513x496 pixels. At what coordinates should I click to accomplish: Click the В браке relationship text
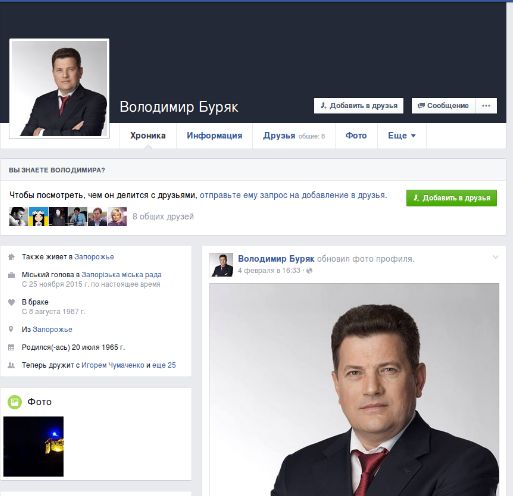coord(35,302)
